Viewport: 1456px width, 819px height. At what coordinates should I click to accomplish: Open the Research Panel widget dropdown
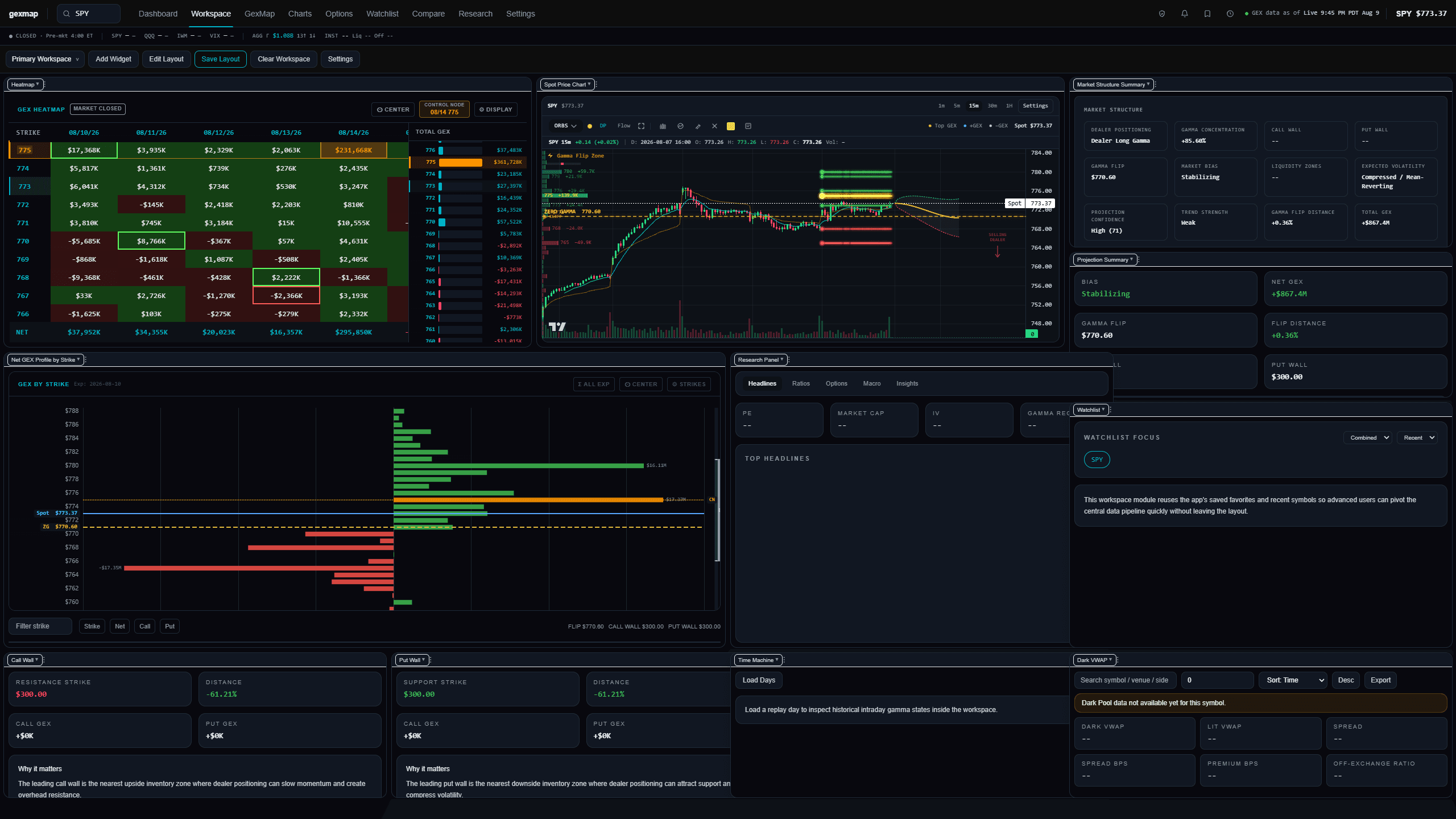click(x=760, y=360)
